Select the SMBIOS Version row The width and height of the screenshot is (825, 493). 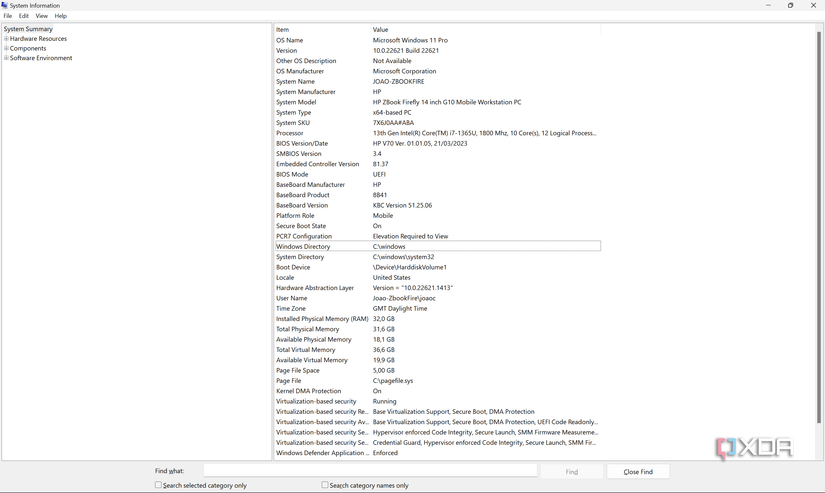437,154
